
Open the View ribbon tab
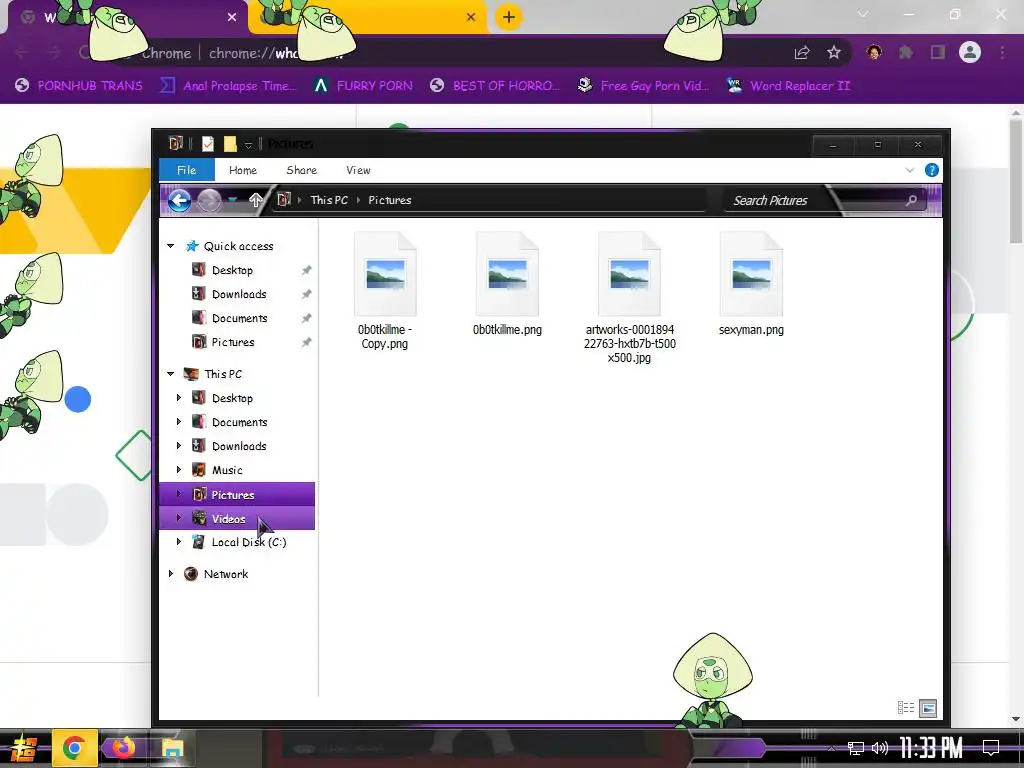click(358, 170)
